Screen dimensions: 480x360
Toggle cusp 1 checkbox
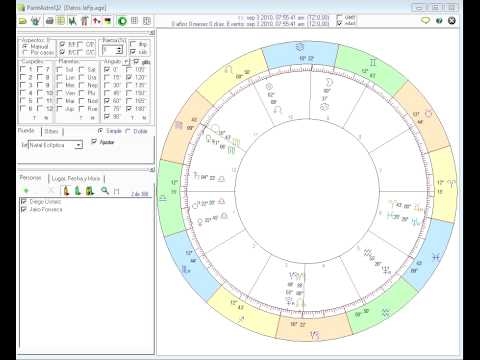(23, 69)
